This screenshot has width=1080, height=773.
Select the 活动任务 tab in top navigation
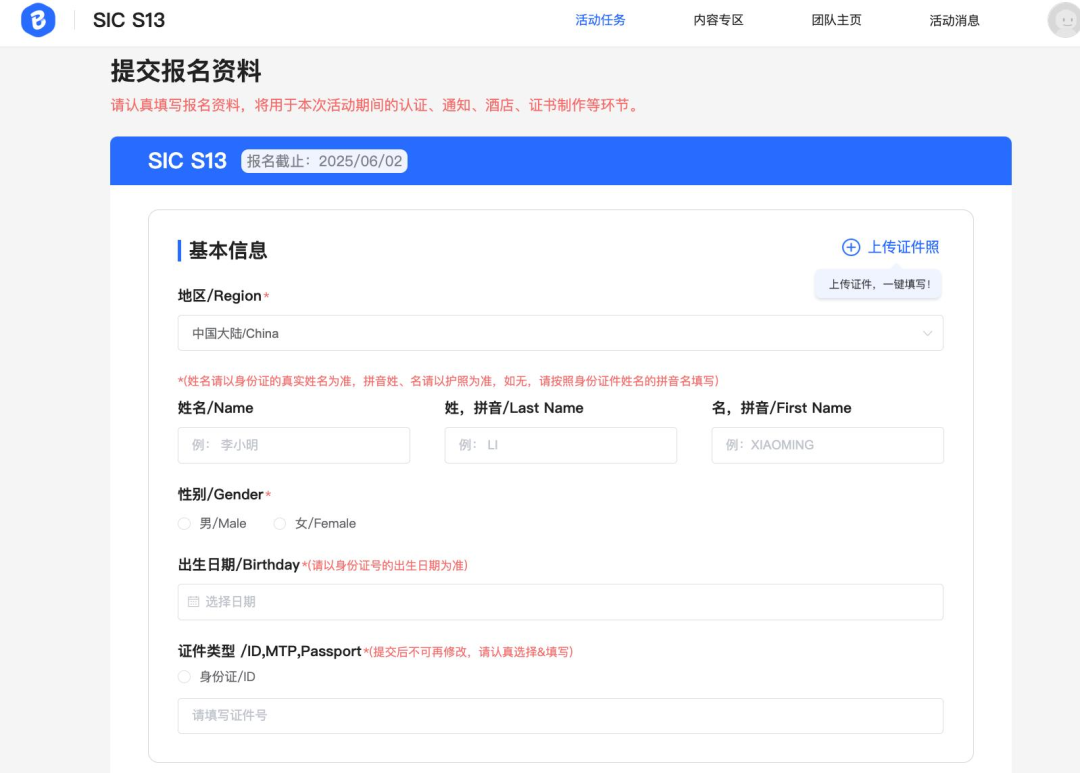click(600, 20)
